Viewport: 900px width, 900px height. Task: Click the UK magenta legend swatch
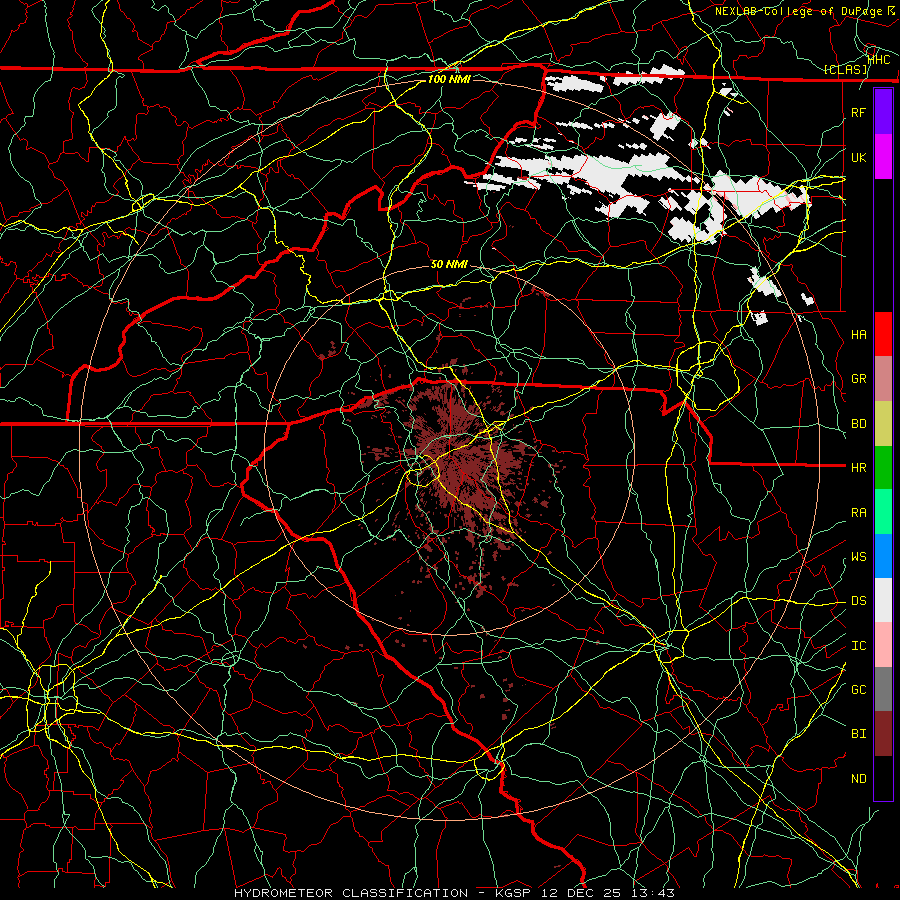883,157
